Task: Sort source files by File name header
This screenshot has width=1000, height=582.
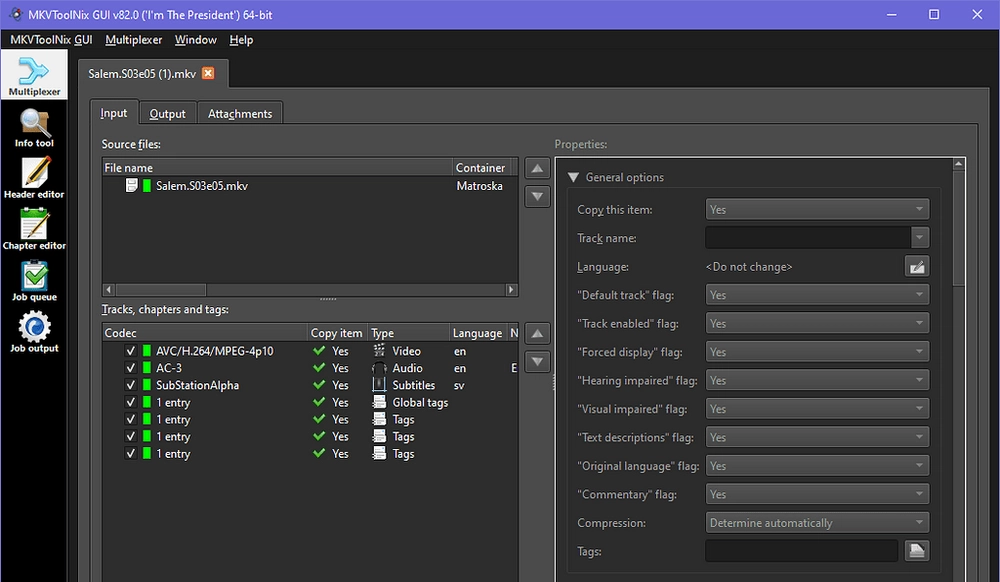Action: (277, 168)
